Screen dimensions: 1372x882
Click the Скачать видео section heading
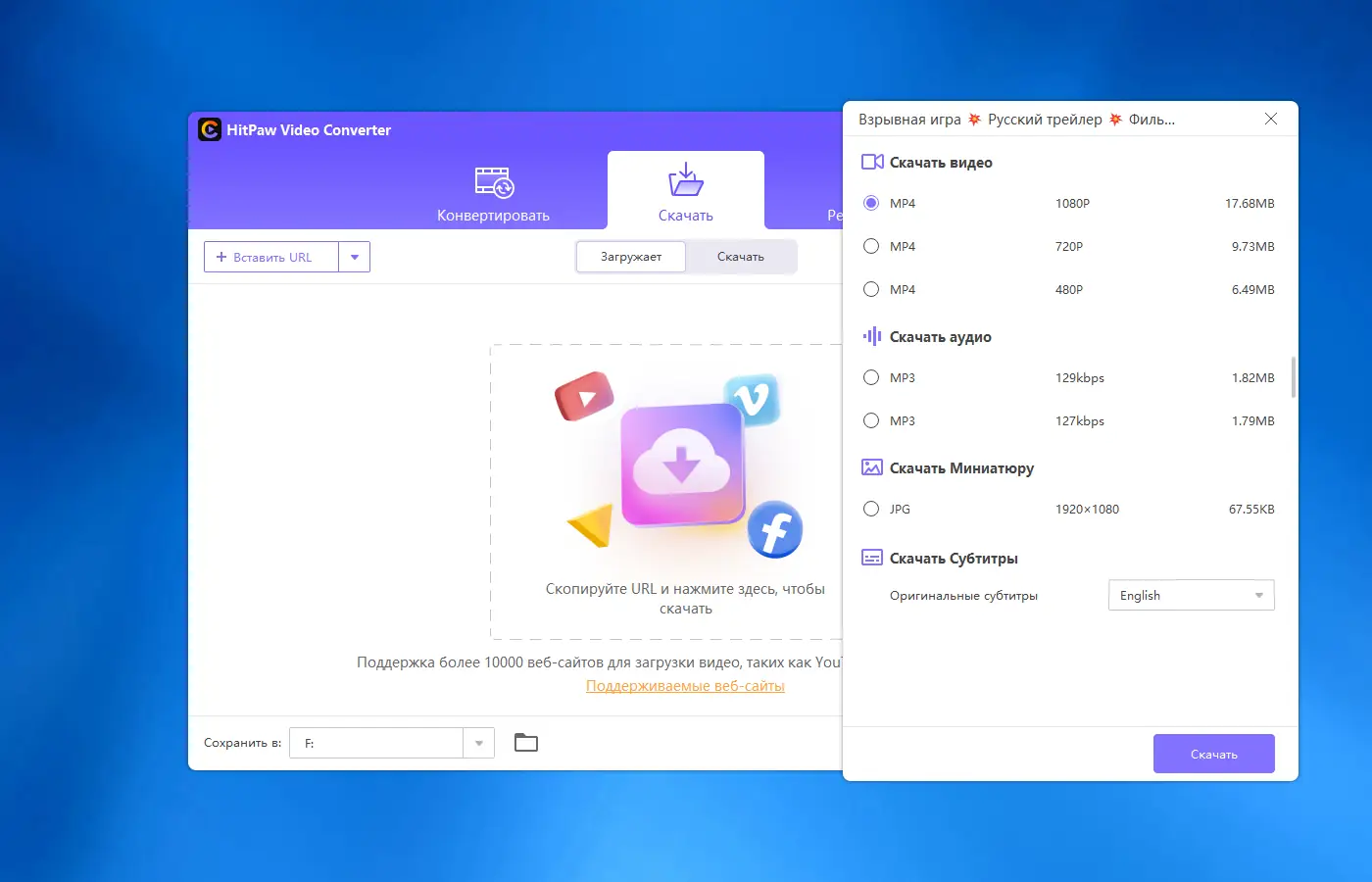click(941, 163)
